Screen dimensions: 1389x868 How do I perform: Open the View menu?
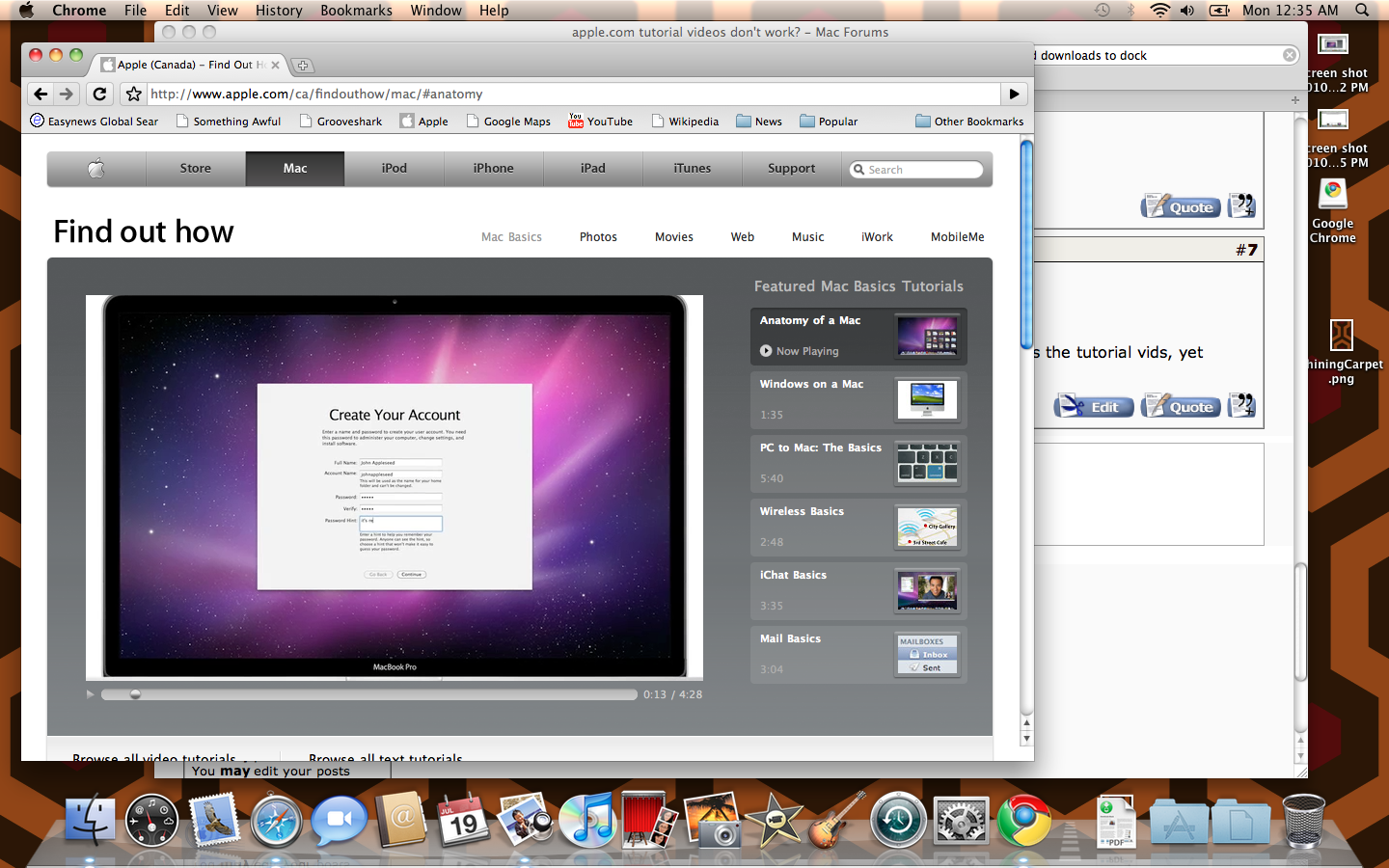click(222, 10)
